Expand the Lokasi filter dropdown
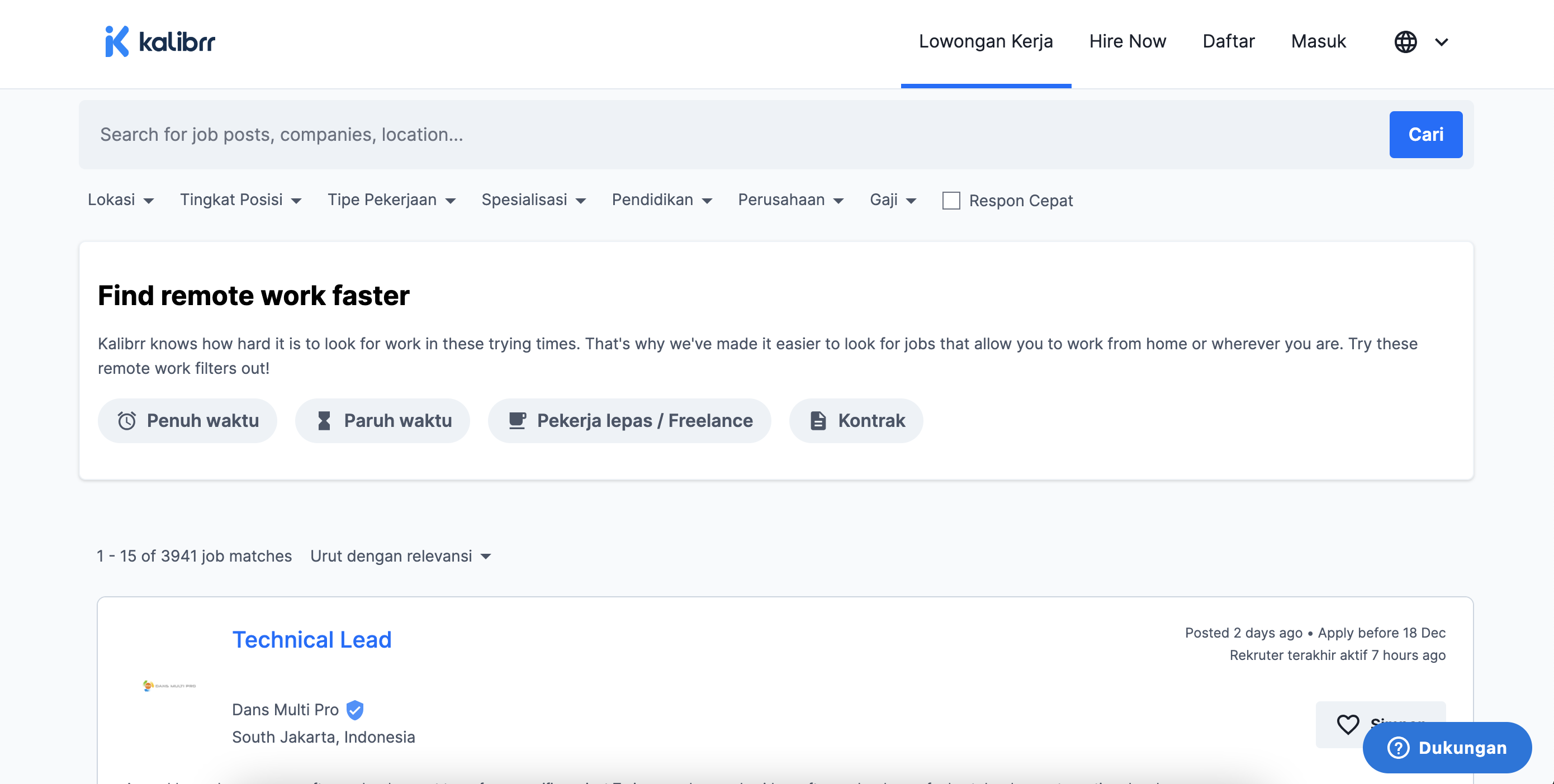The width and height of the screenshot is (1554, 784). [x=121, y=199]
